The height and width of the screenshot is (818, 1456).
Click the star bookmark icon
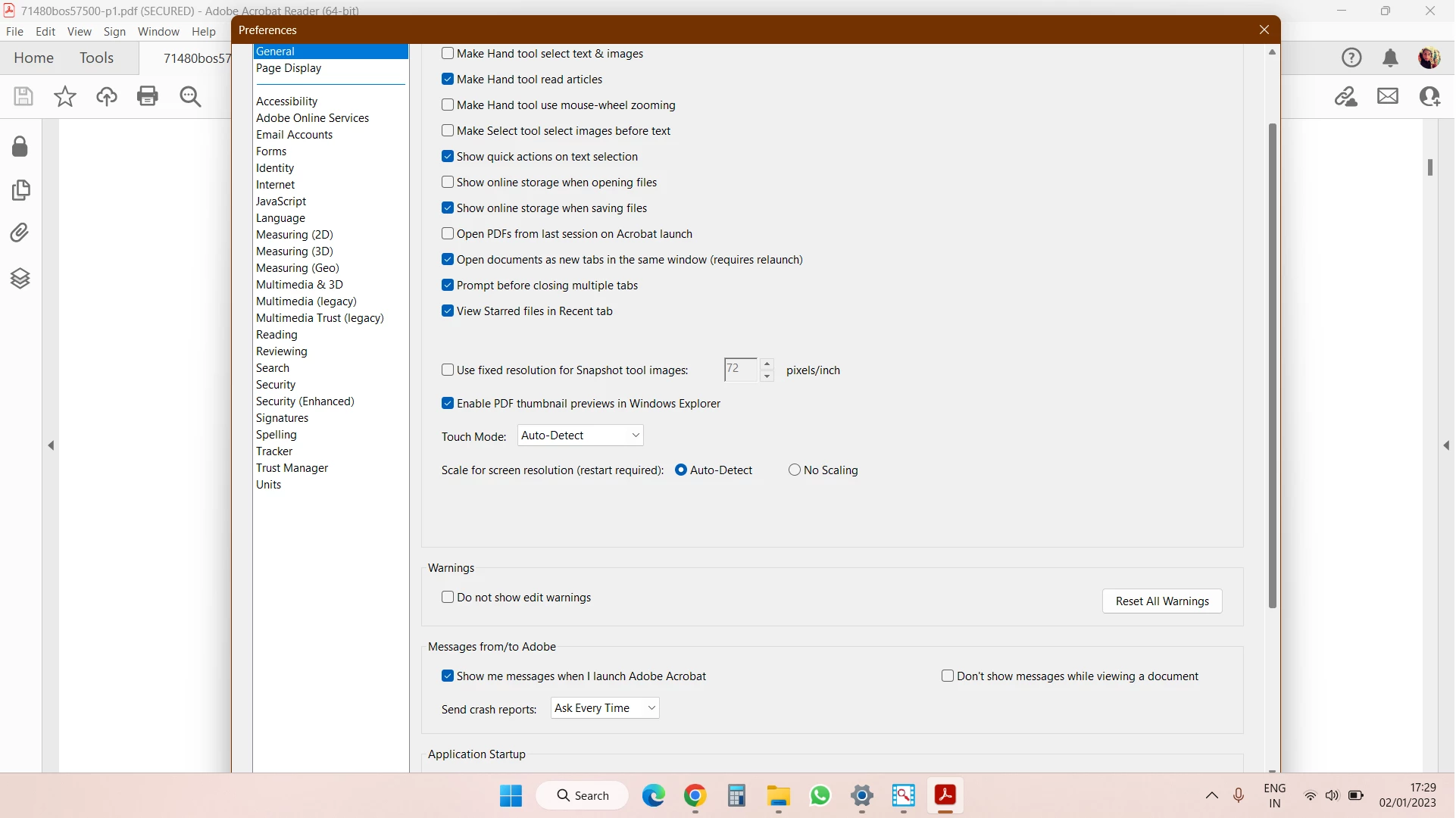(65, 96)
